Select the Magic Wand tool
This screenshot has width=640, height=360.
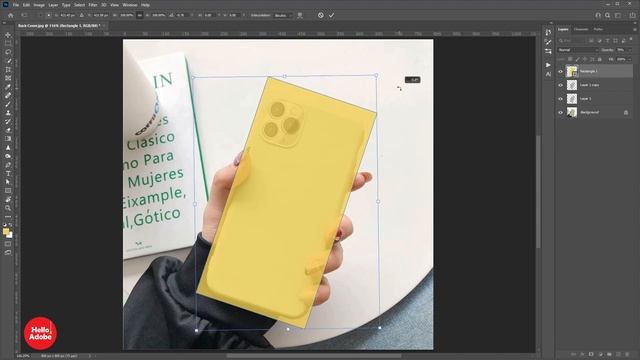(x=8, y=61)
